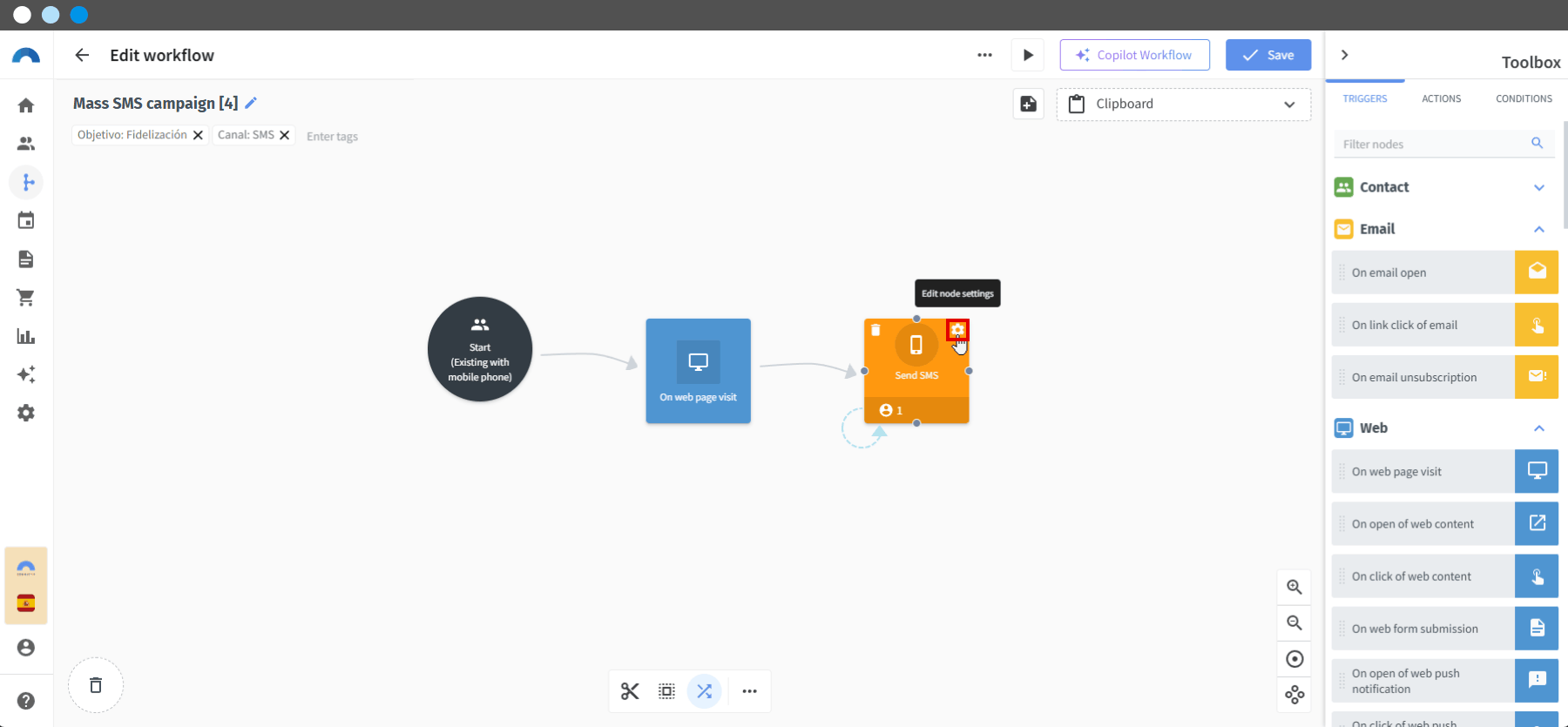Open the shopping cart icon in the sidebar

pos(26,298)
